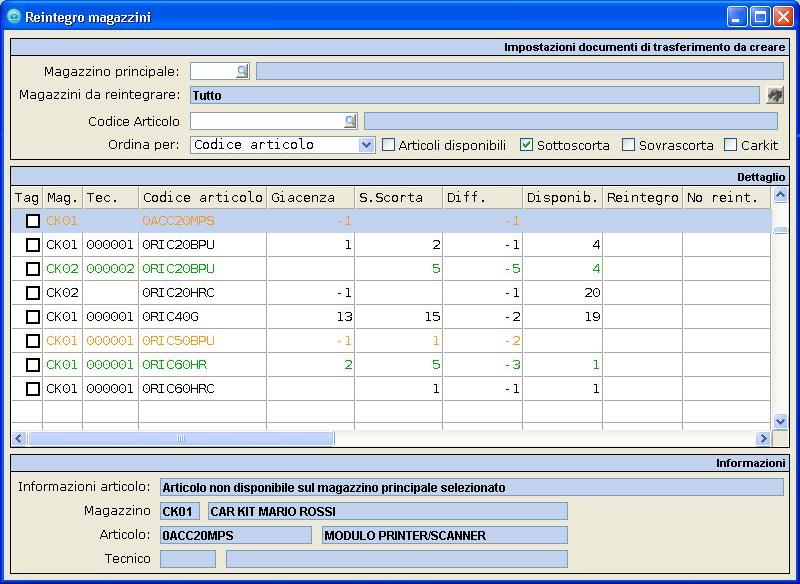Open the Ordina per dropdown
Image resolution: width=800 pixels, height=584 pixels.
click(x=366, y=145)
